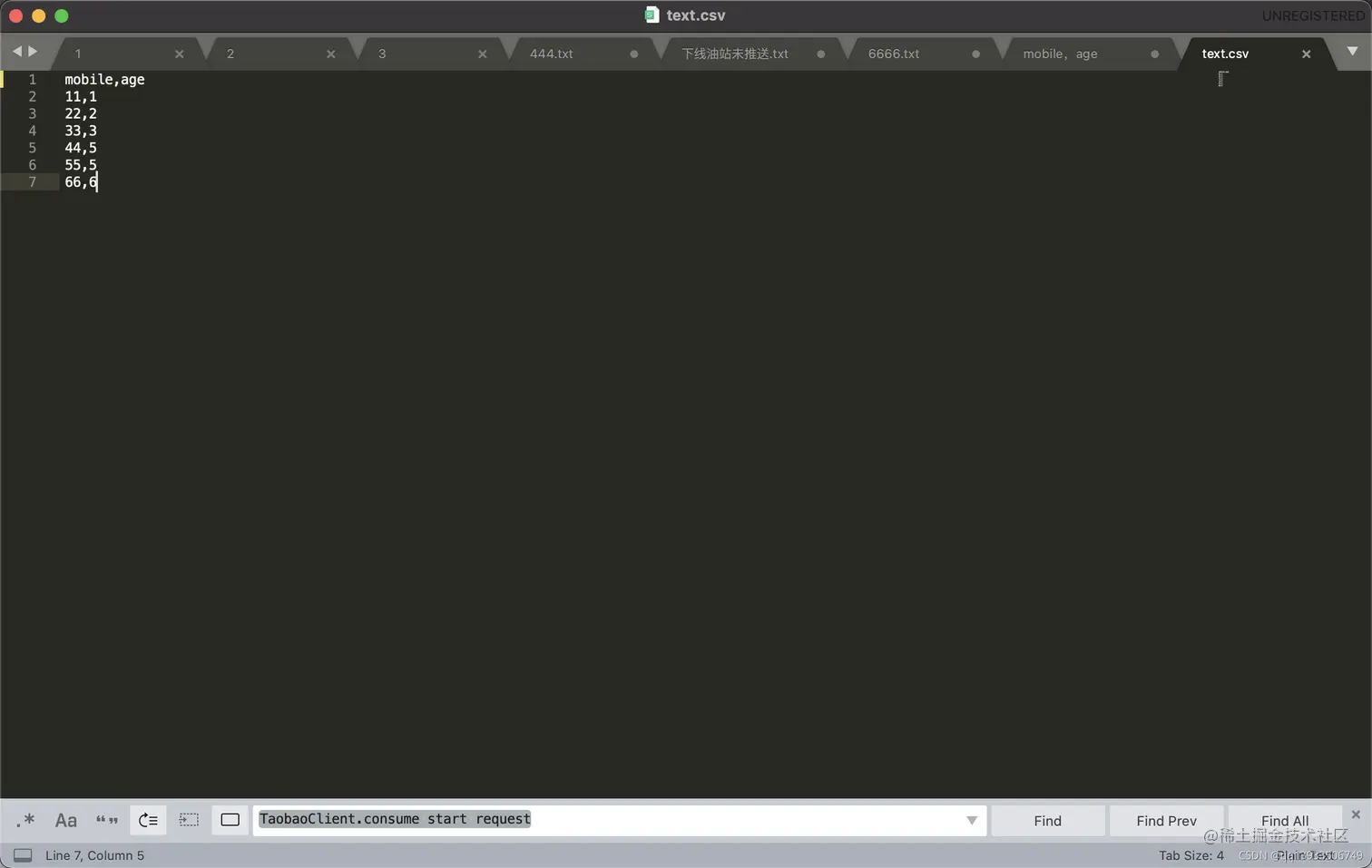The width and height of the screenshot is (1372, 868).
Task: Close tab 3 with its X
Action: tap(483, 54)
